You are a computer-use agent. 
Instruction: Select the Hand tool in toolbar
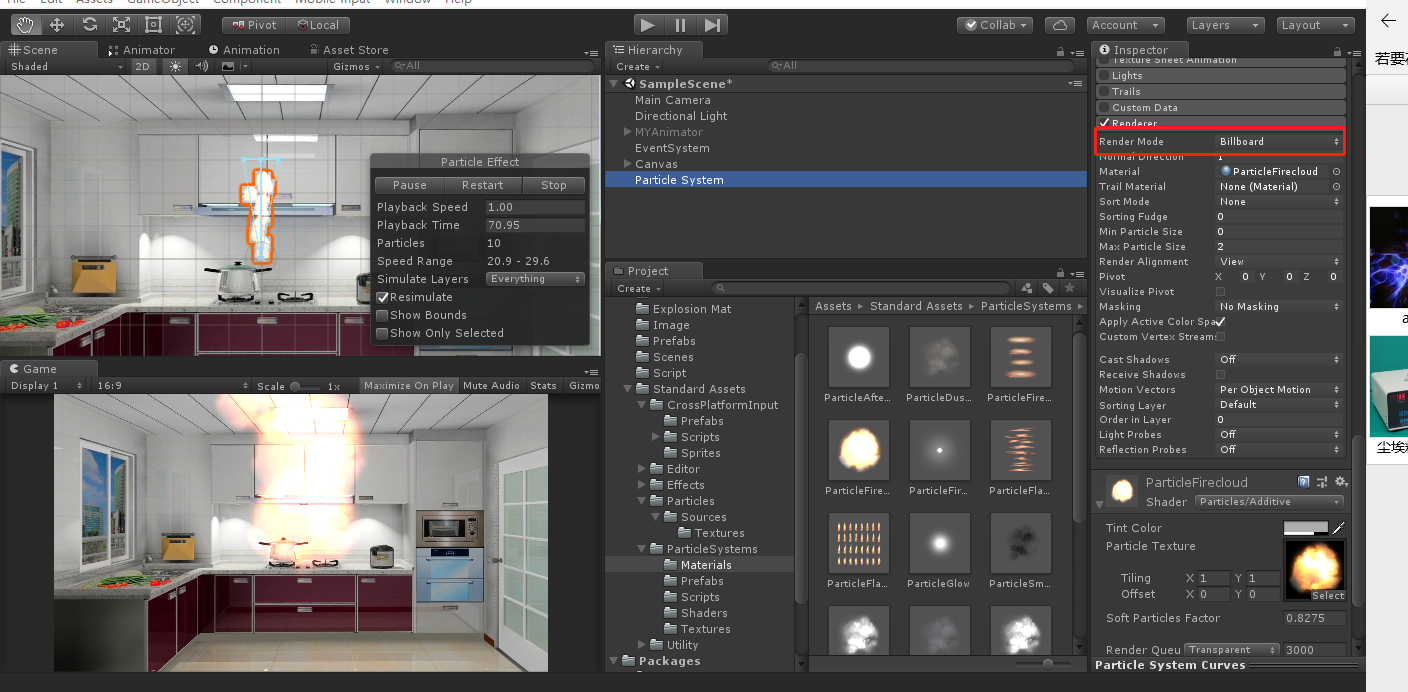tap(25, 25)
